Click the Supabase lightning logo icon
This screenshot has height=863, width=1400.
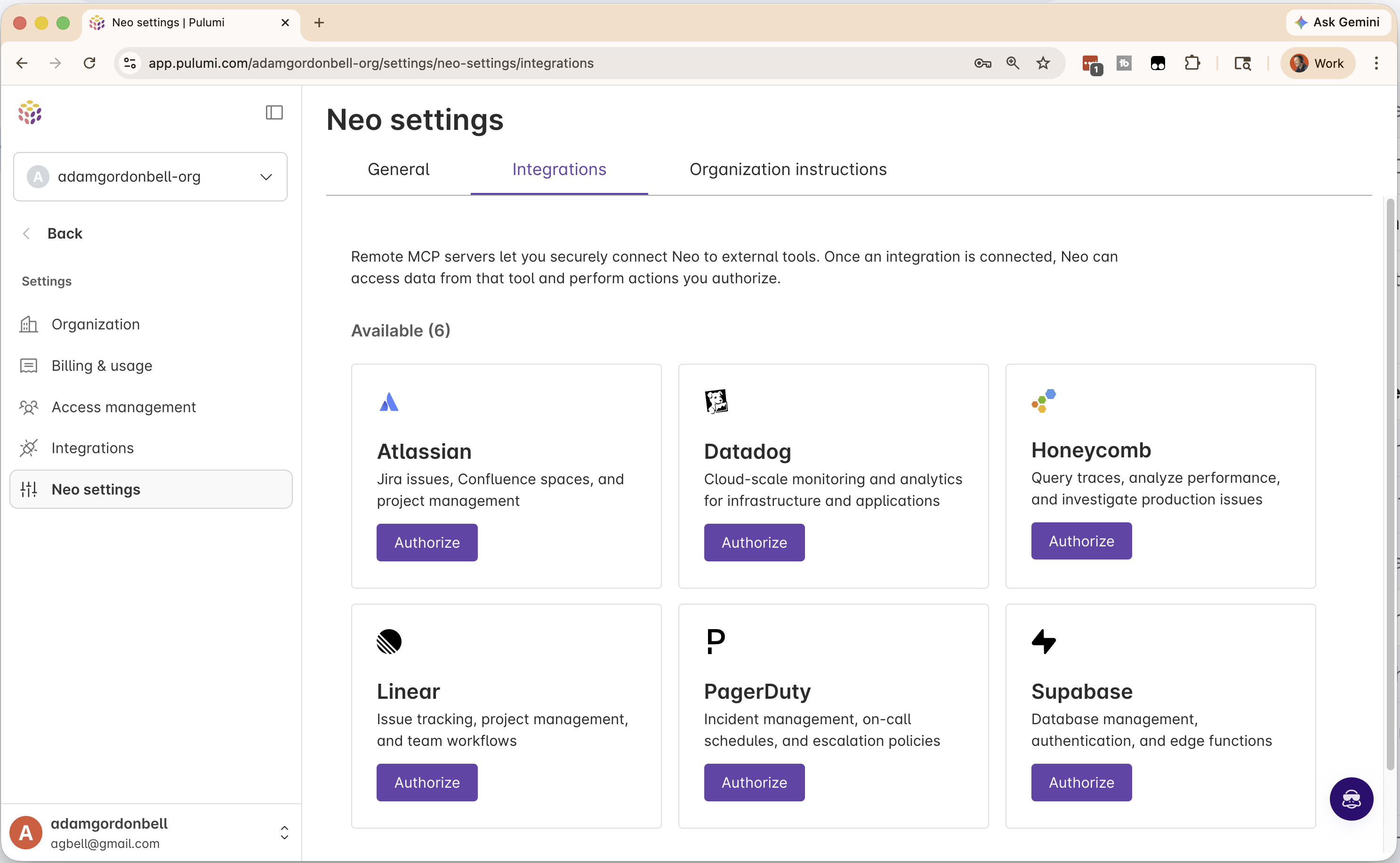pos(1044,641)
